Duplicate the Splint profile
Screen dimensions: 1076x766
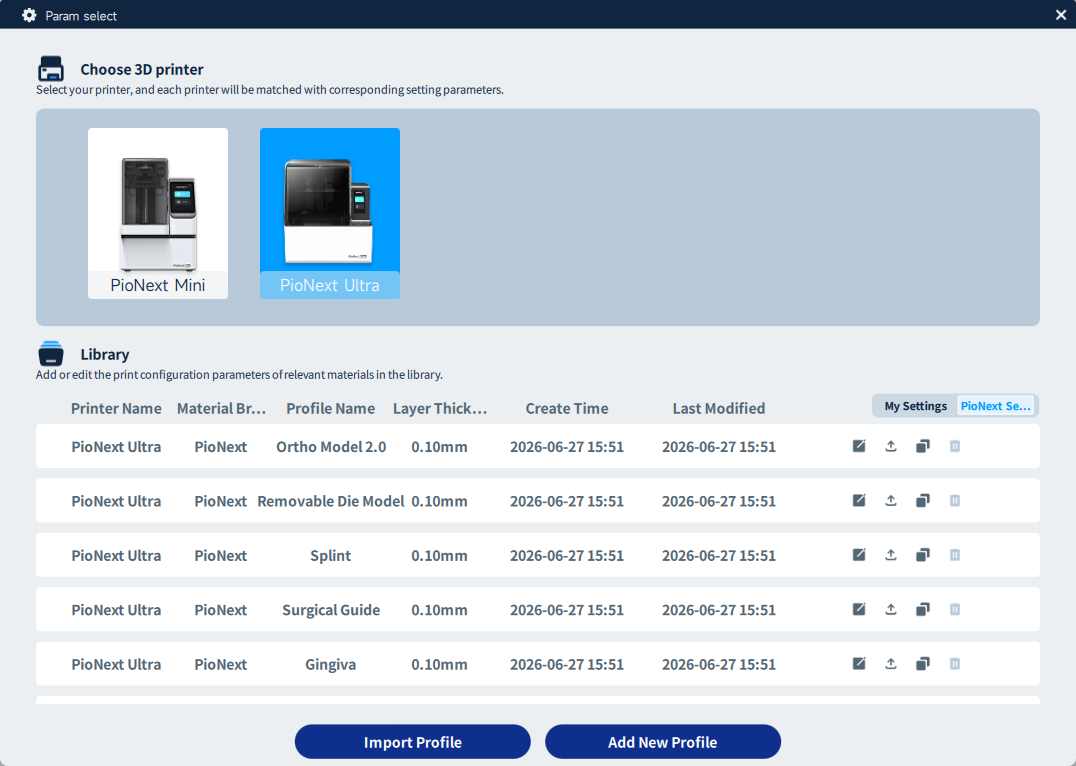click(923, 555)
